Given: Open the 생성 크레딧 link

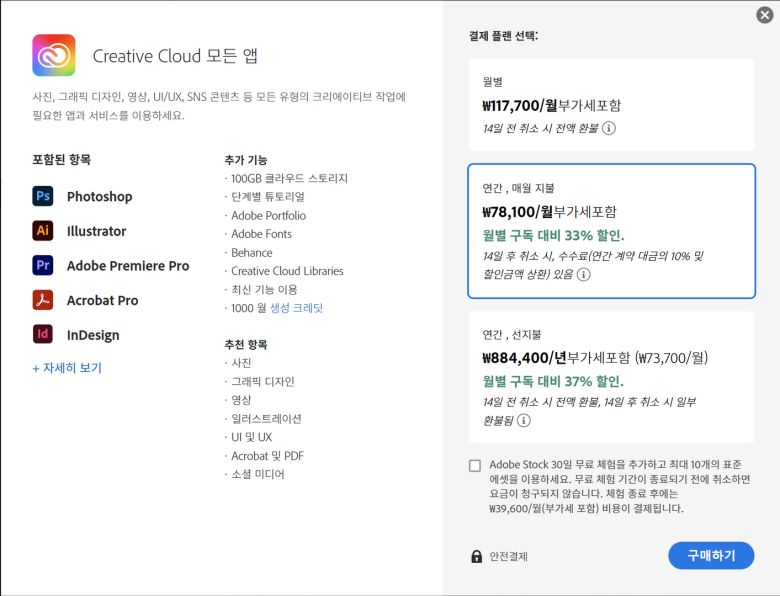Looking at the screenshot, I should point(296,308).
